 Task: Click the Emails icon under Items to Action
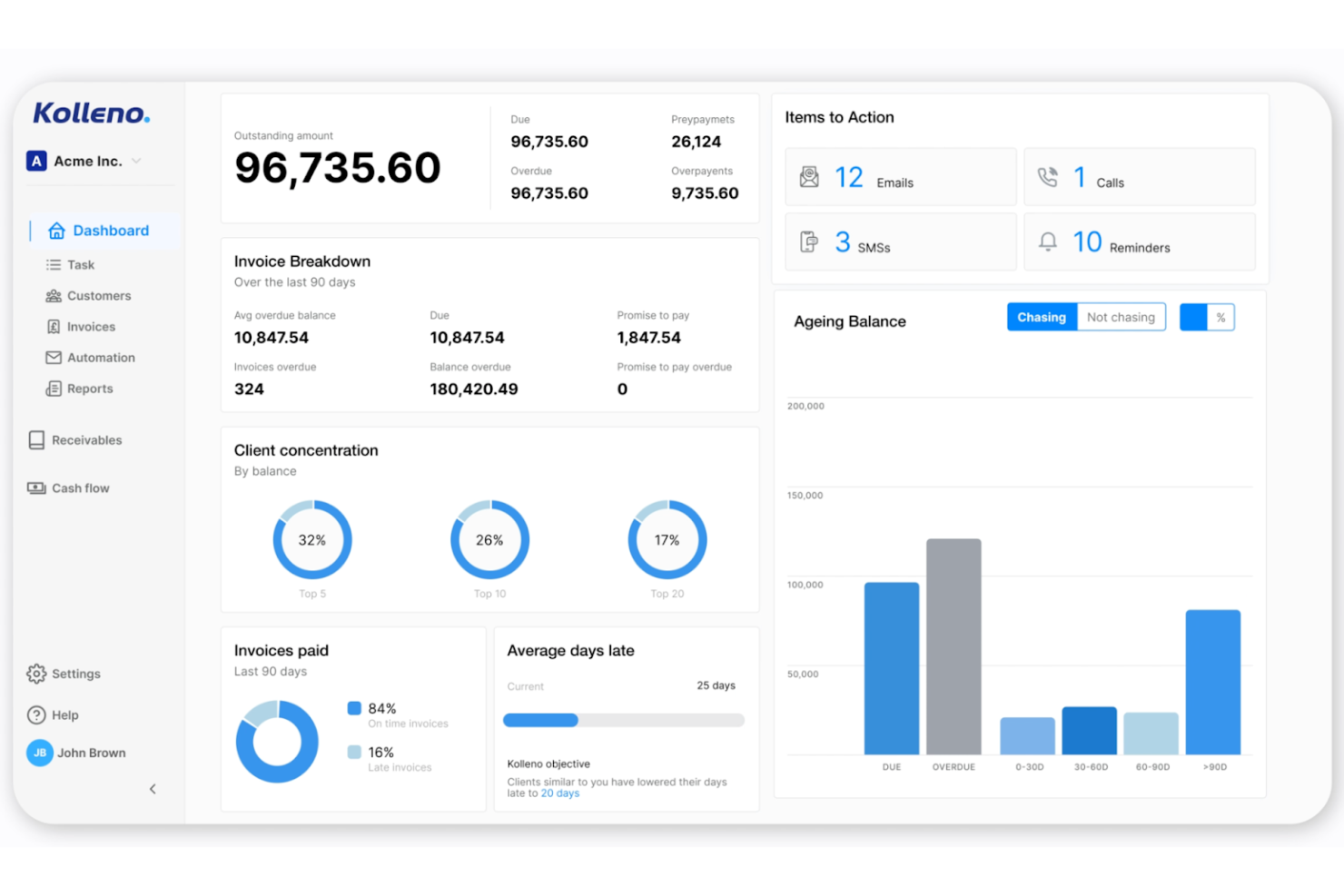click(811, 176)
